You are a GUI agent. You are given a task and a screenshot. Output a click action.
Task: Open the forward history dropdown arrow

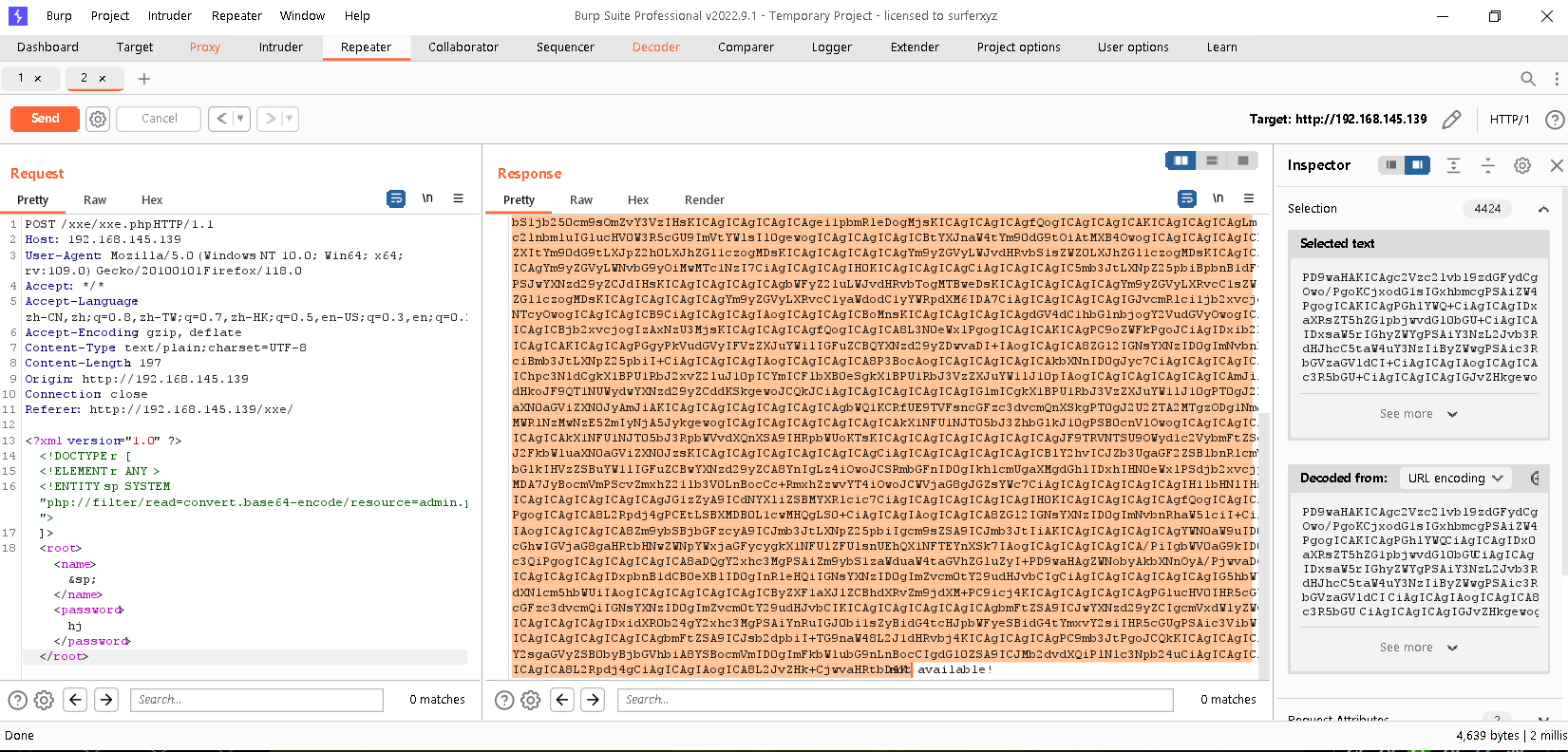coord(290,119)
